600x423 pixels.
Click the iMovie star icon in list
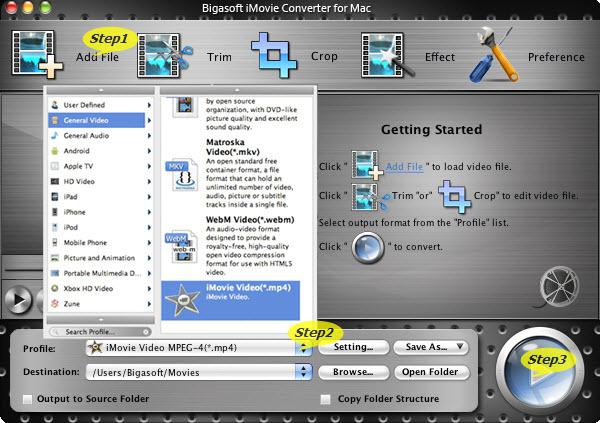pyautogui.click(x=182, y=301)
